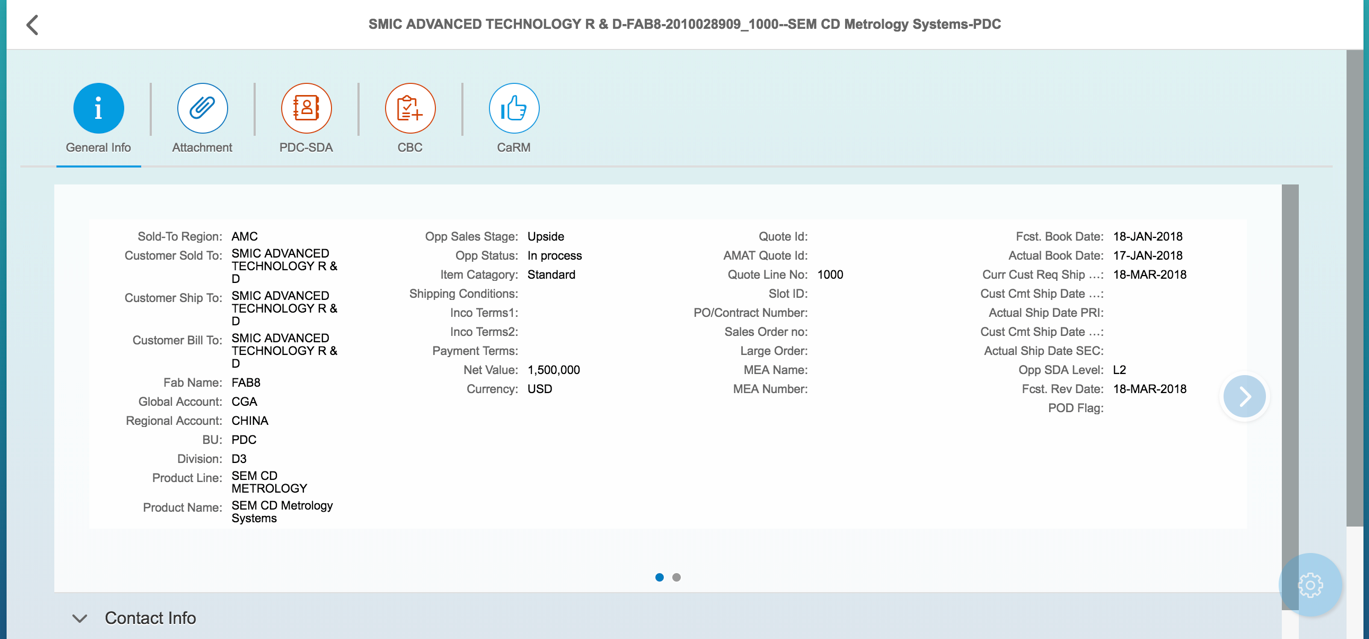
Task: Click the Quote Id label
Action: pos(783,237)
